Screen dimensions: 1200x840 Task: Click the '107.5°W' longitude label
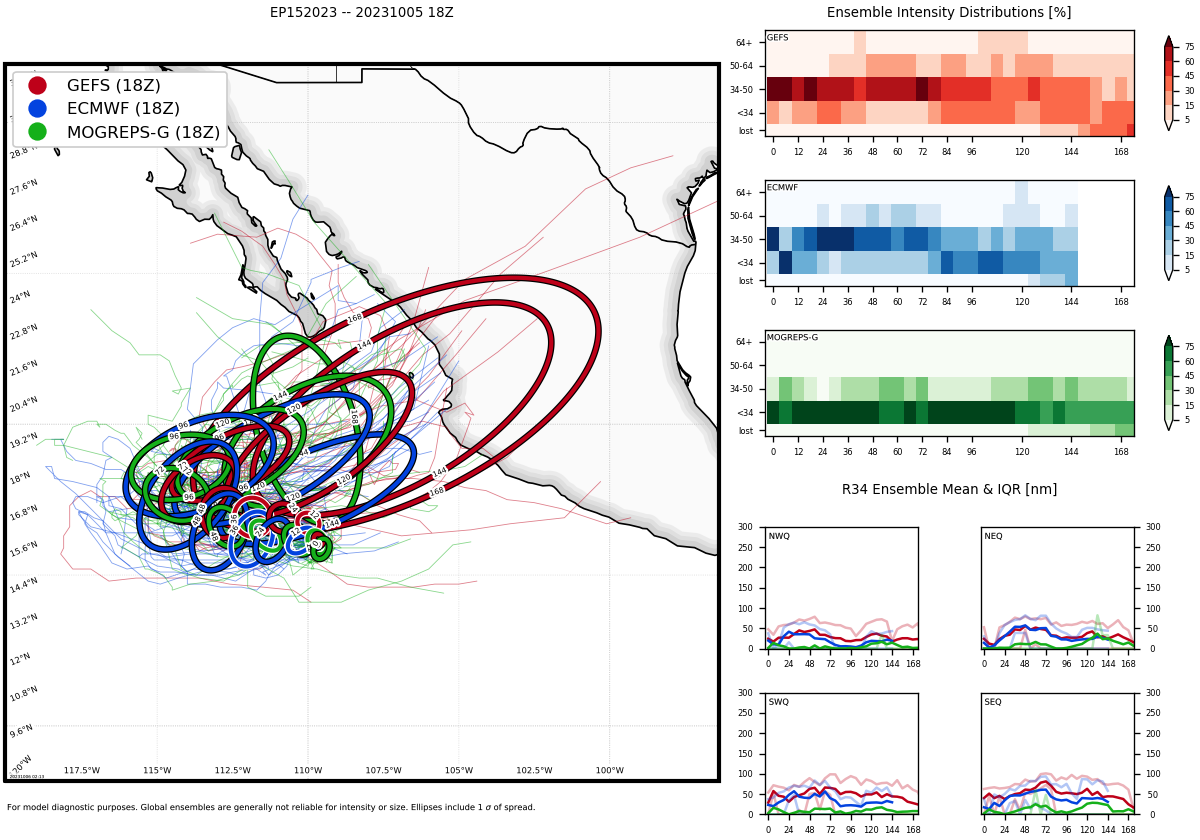383,771
